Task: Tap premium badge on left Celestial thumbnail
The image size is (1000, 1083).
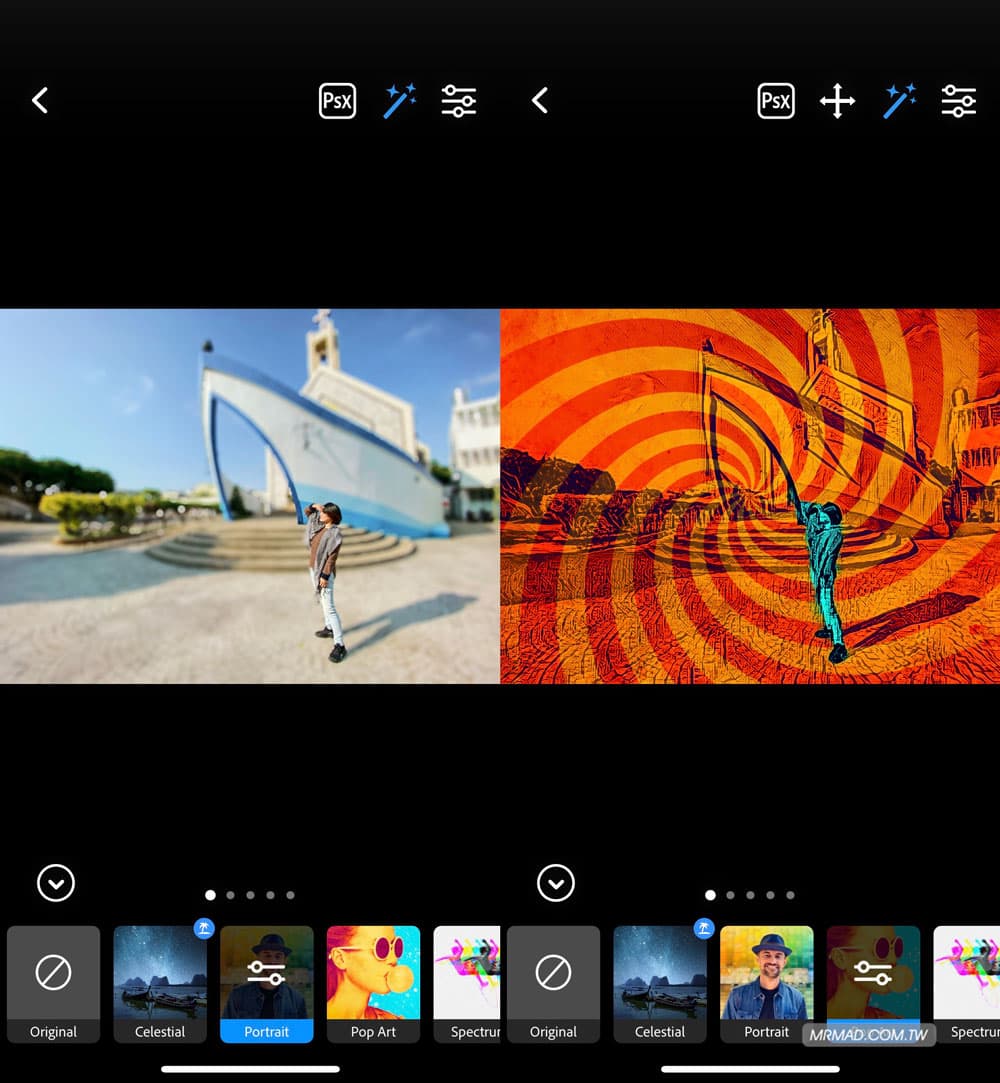Action: (204, 928)
